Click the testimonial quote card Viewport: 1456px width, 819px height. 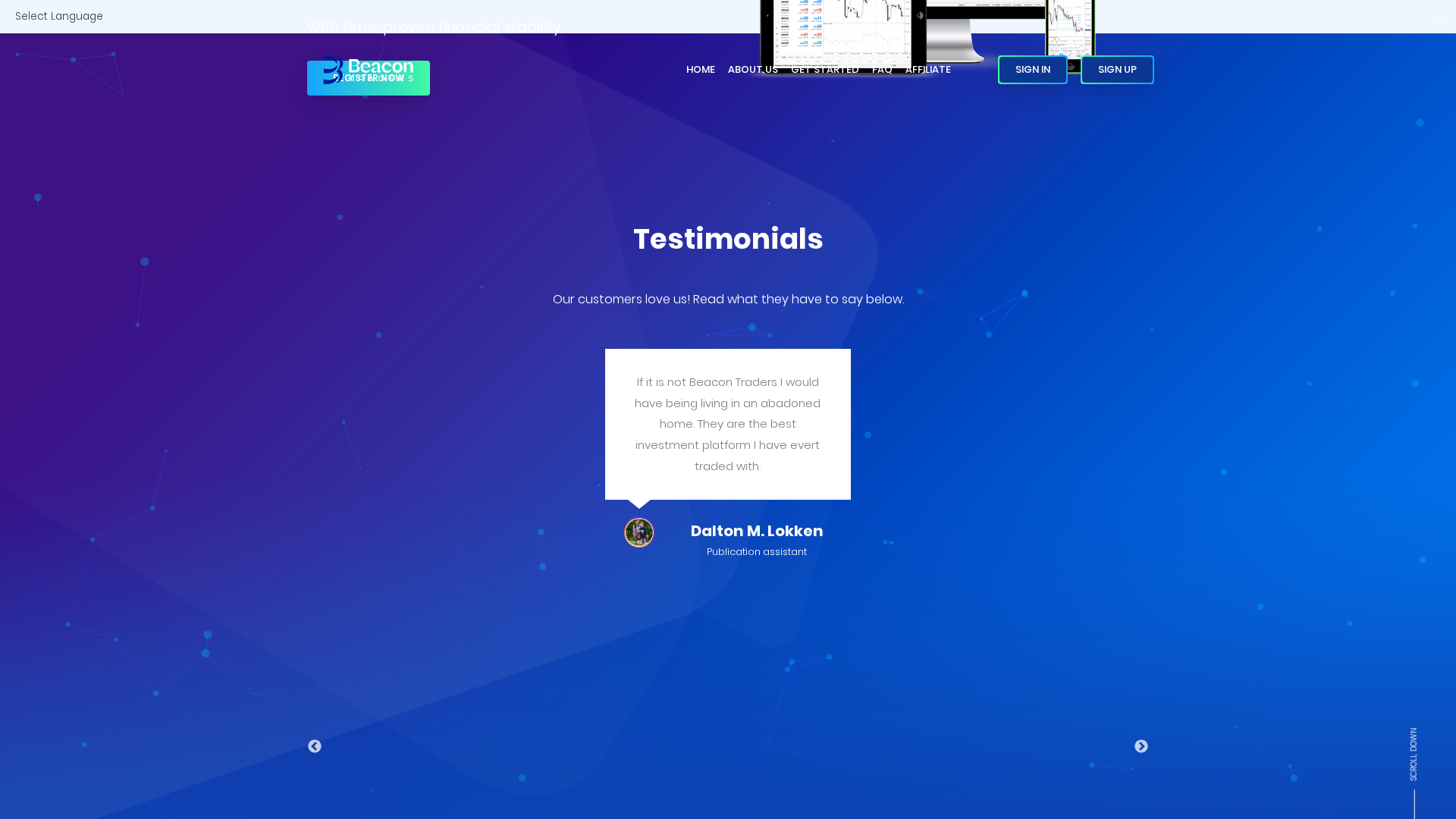click(727, 424)
